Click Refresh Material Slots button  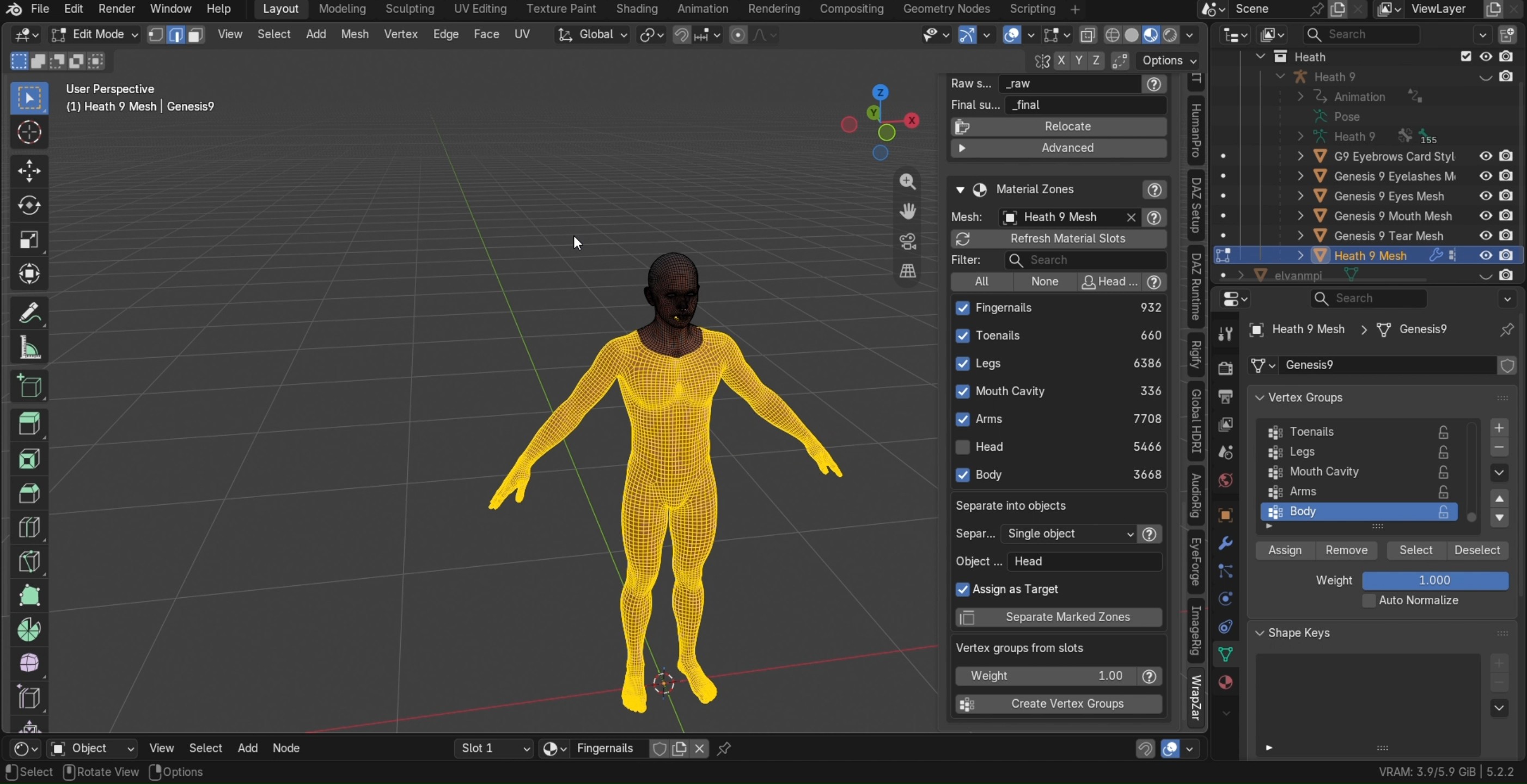1058,239
